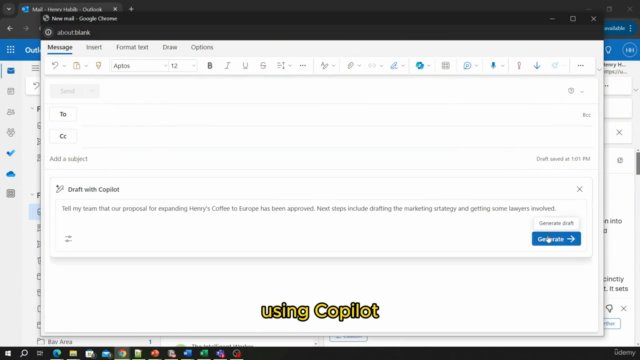Click the taskbar Search icon

pos(24,353)
